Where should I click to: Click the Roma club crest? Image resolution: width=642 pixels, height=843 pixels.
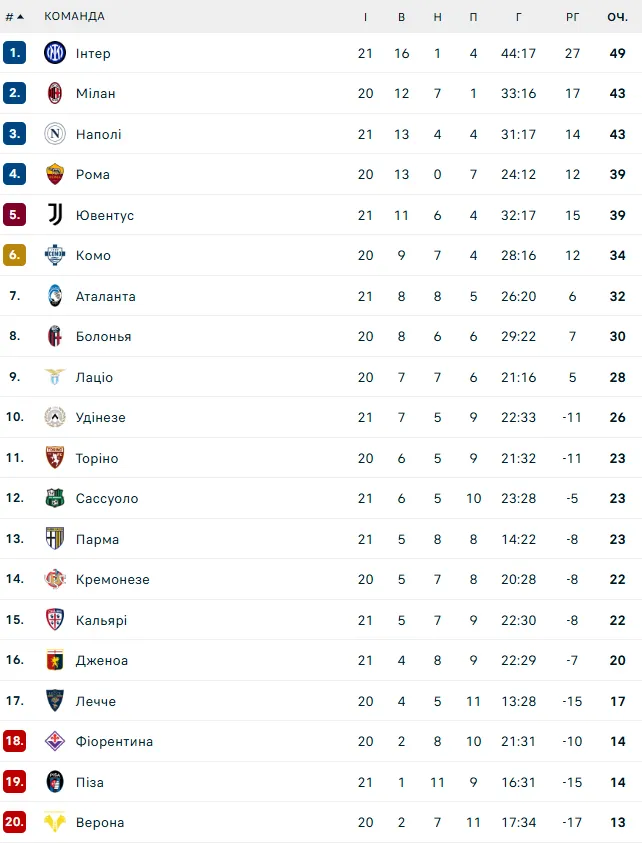pos(55,174)
